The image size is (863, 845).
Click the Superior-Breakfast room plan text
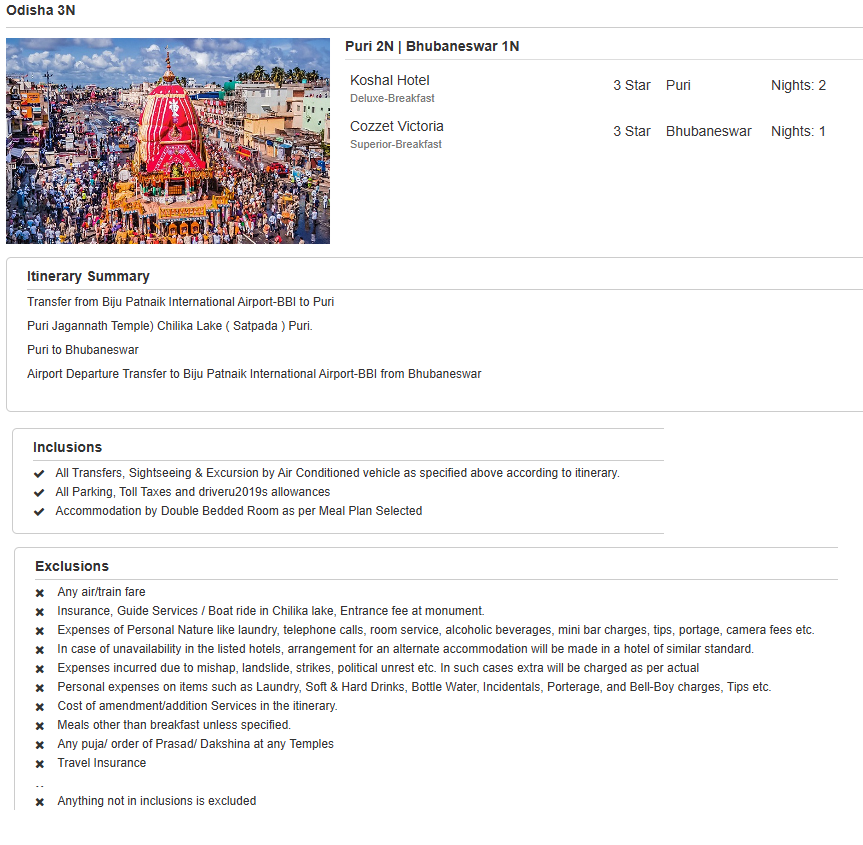(x=396, y=144)
